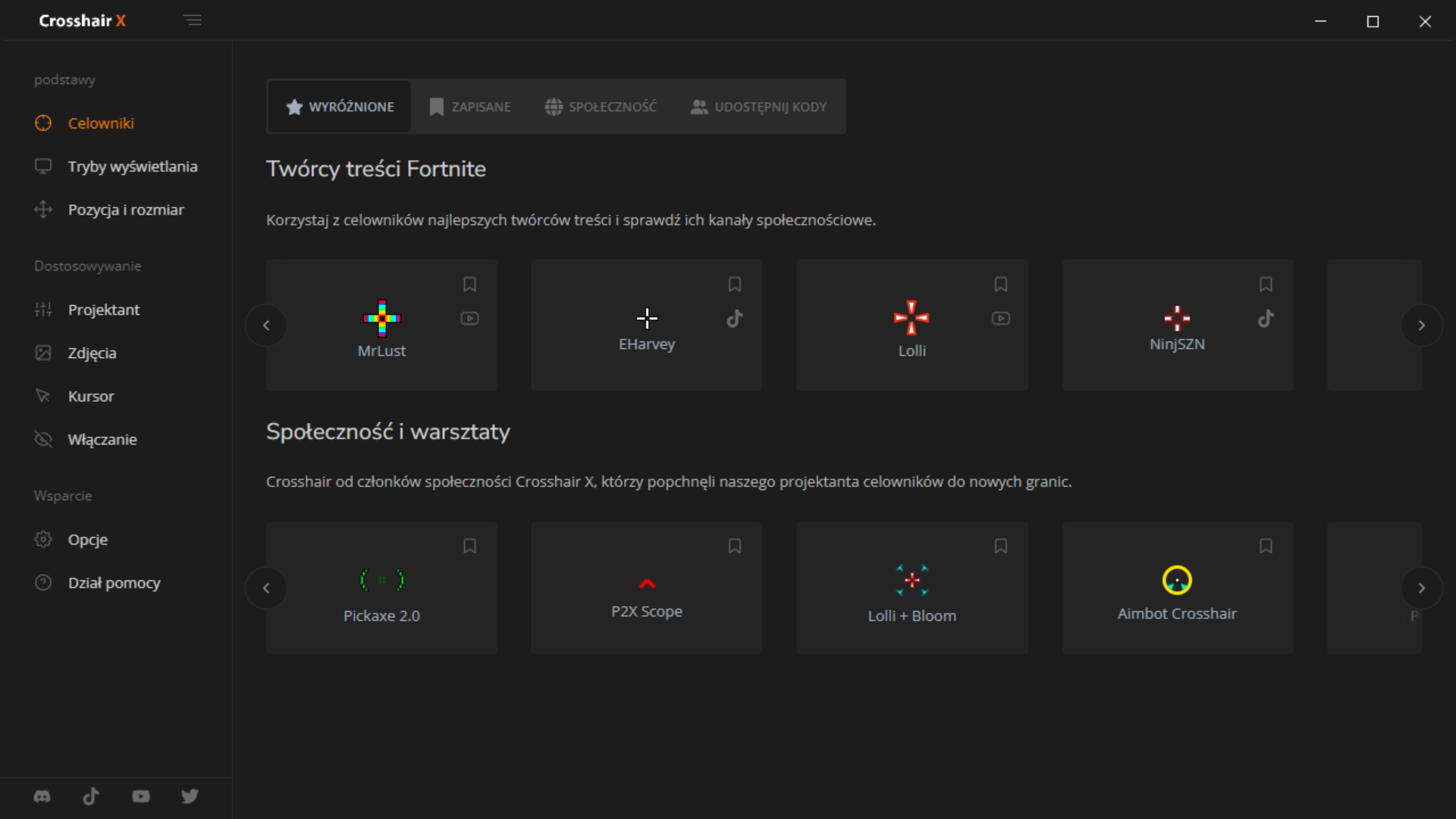
Task: Go to Pozycja i rozmiar settings
Action: pyautogui.click(x=126, y=210)
